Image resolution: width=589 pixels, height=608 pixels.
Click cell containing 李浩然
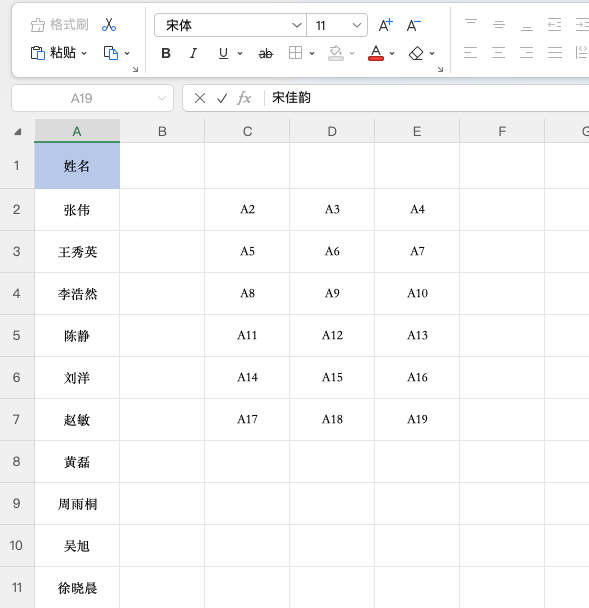[77, 294]
